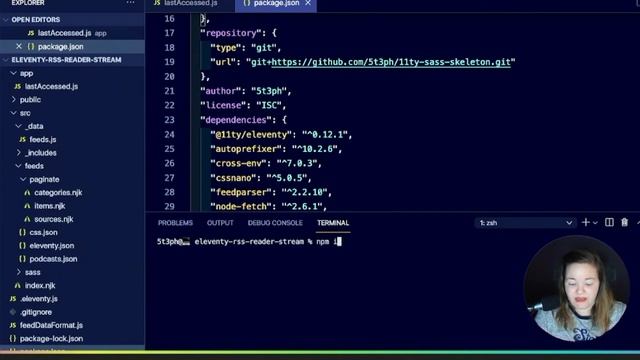Open .eleventy.js config file

[39, 299]
